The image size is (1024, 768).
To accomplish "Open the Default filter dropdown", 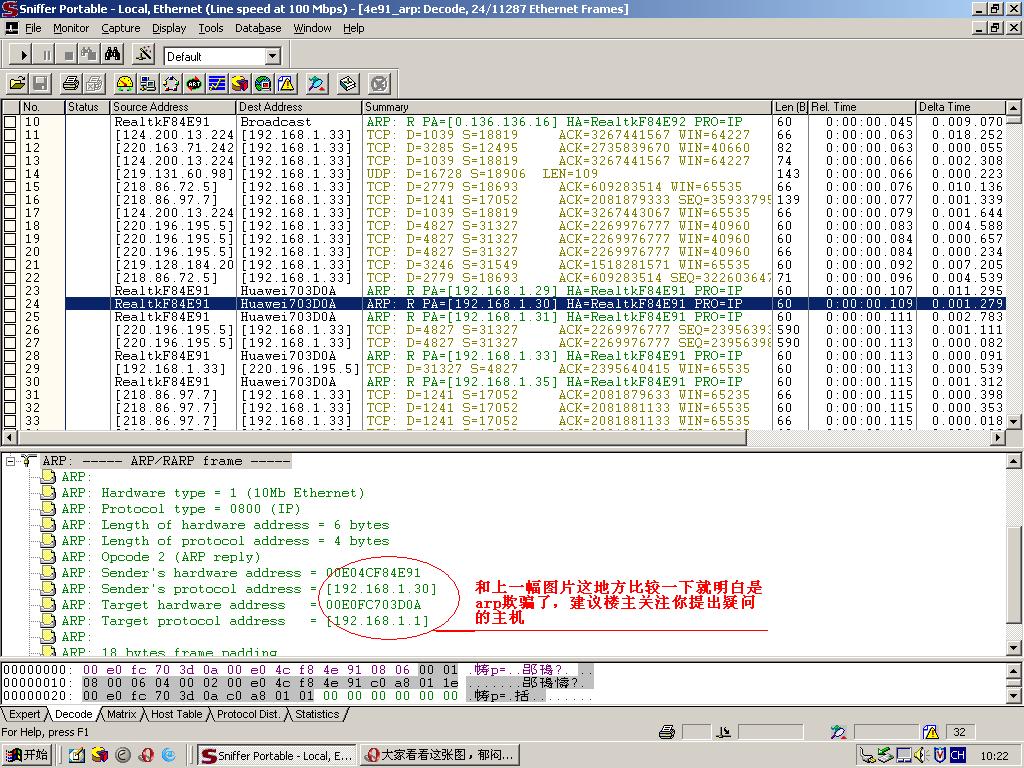I will pos(271,56).
